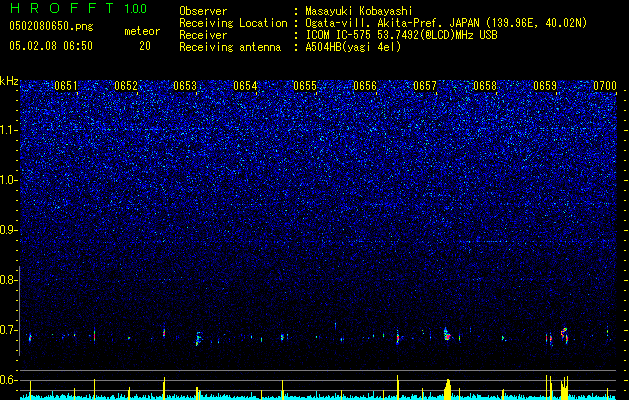Click the 0653 time marker
Viewport: 629px width, 400px height.
click(x=185, y=86)
